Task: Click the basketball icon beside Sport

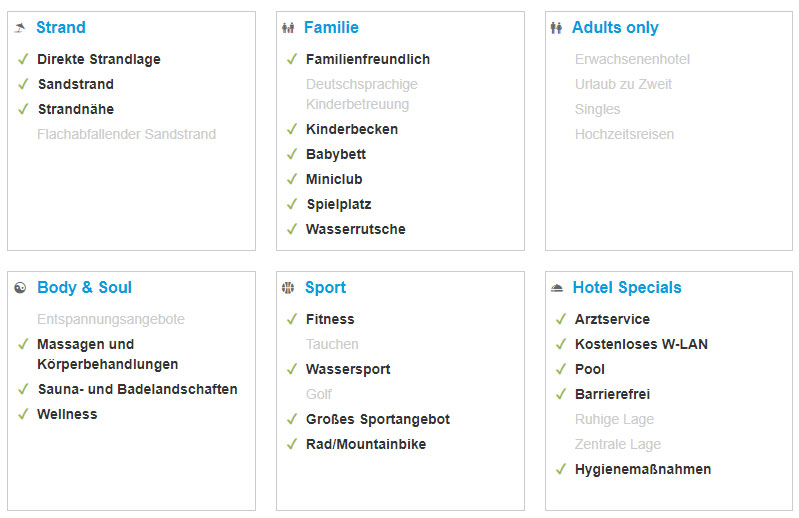Action: (288, 288)
